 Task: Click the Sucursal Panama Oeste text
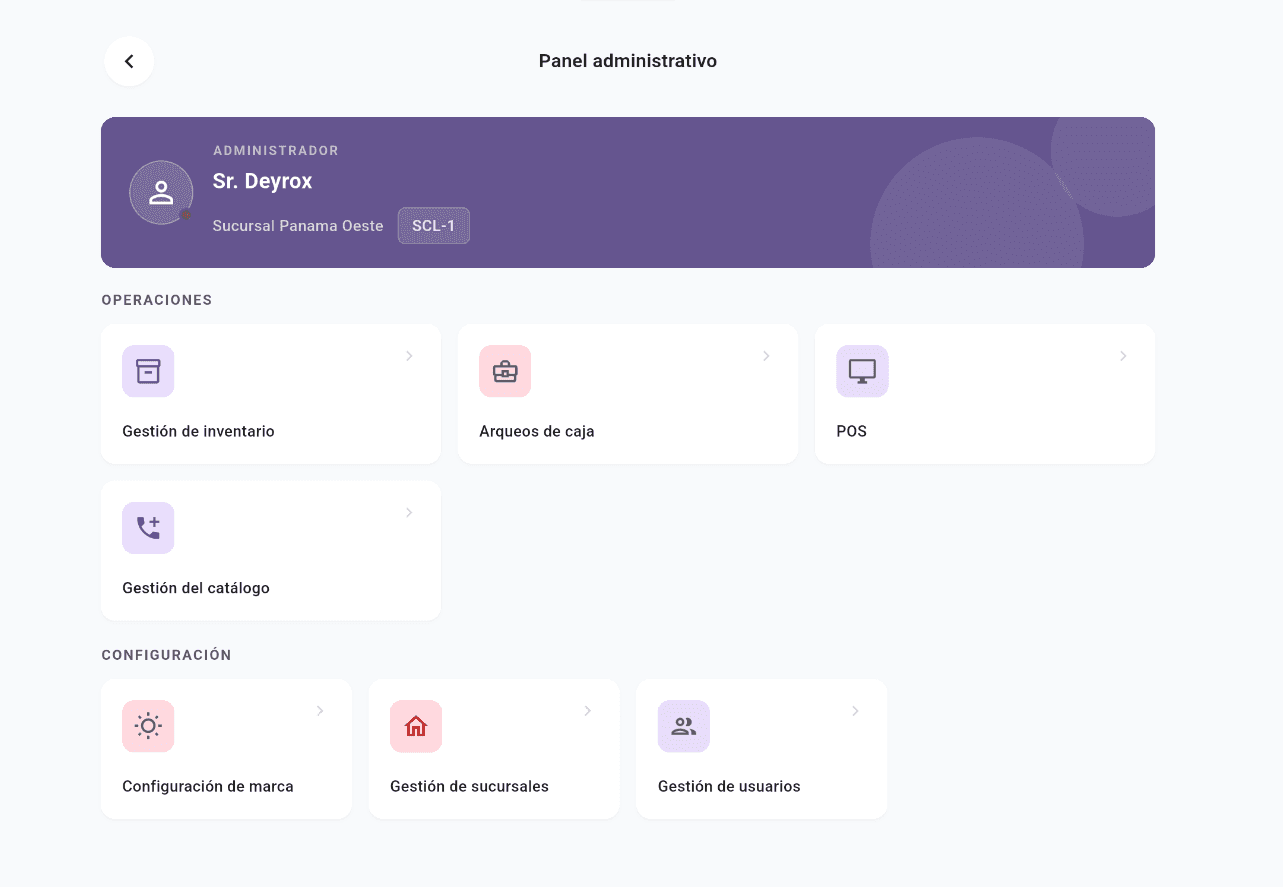pos(298,226)
